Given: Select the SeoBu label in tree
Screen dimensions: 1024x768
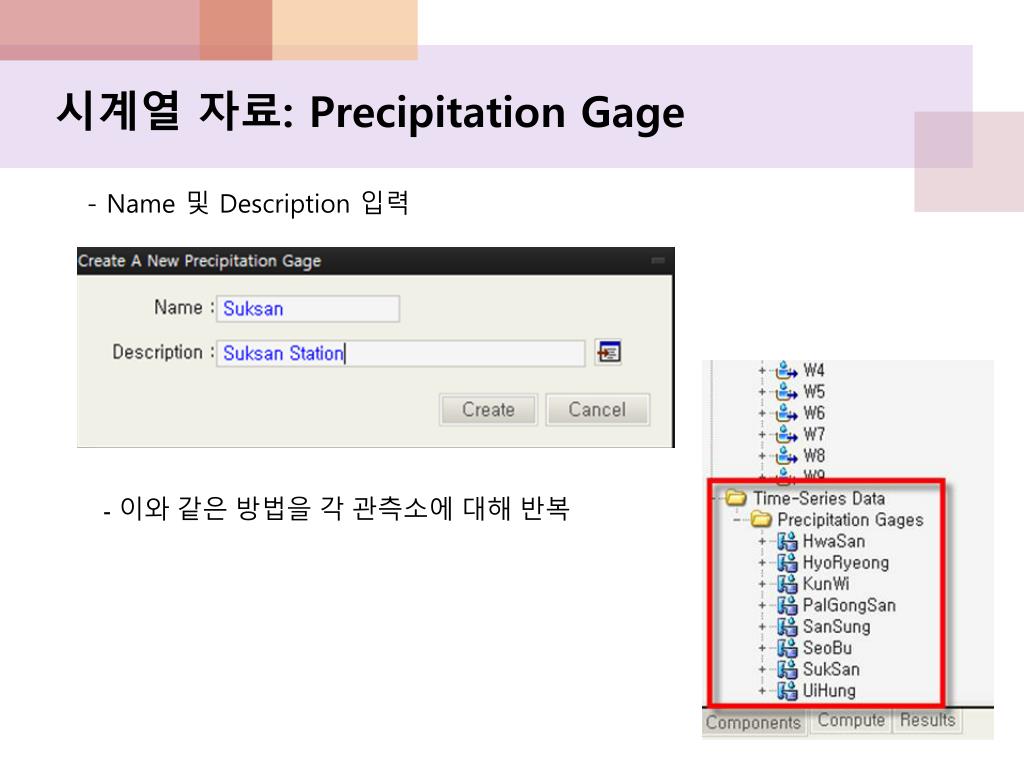Looking at the screenshot, I should (x=827, y=648).
